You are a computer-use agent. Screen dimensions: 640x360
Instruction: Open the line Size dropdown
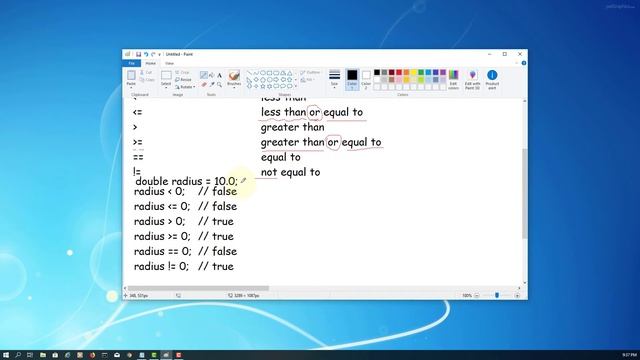(x=334, y=78)
